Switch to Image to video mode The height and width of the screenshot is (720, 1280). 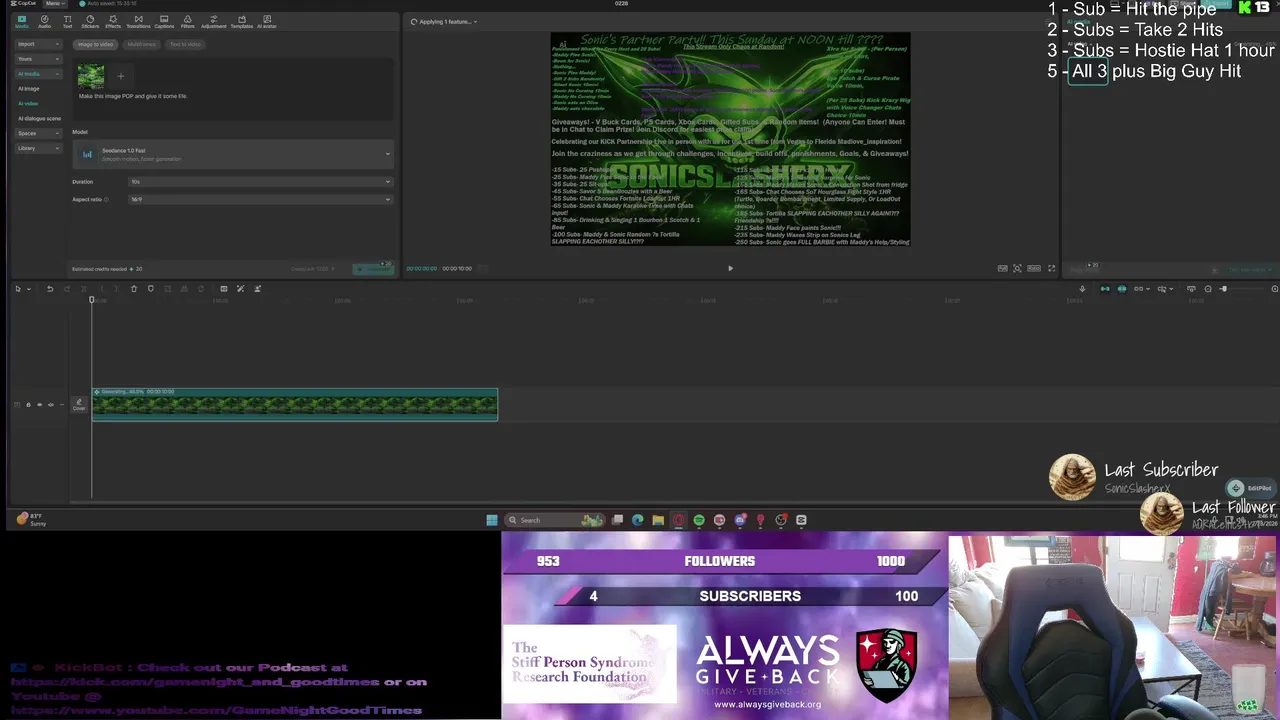pos(96,44)
